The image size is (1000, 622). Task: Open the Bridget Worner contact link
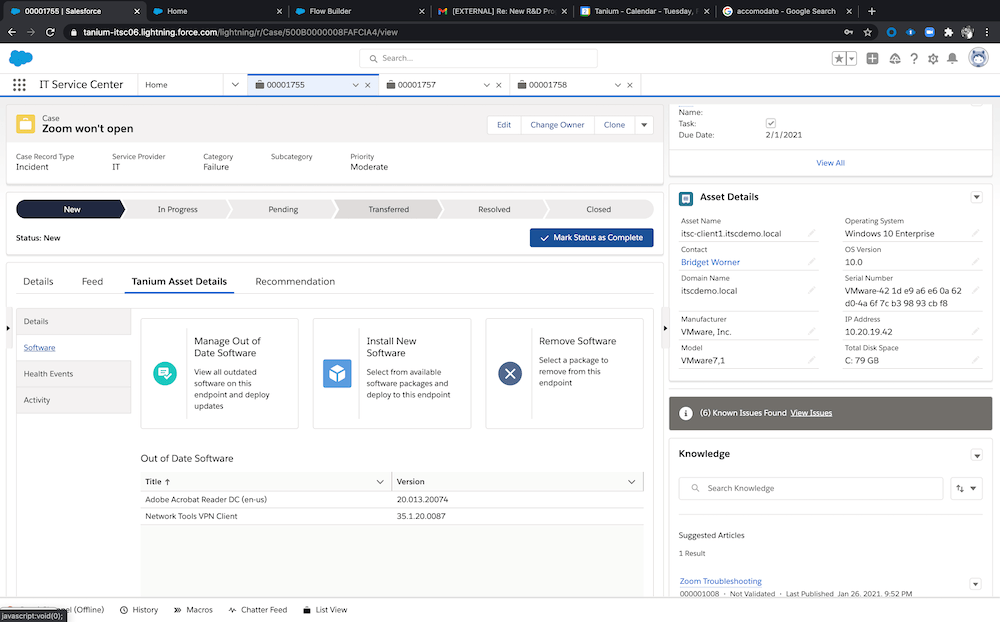(x=710, y=262)
